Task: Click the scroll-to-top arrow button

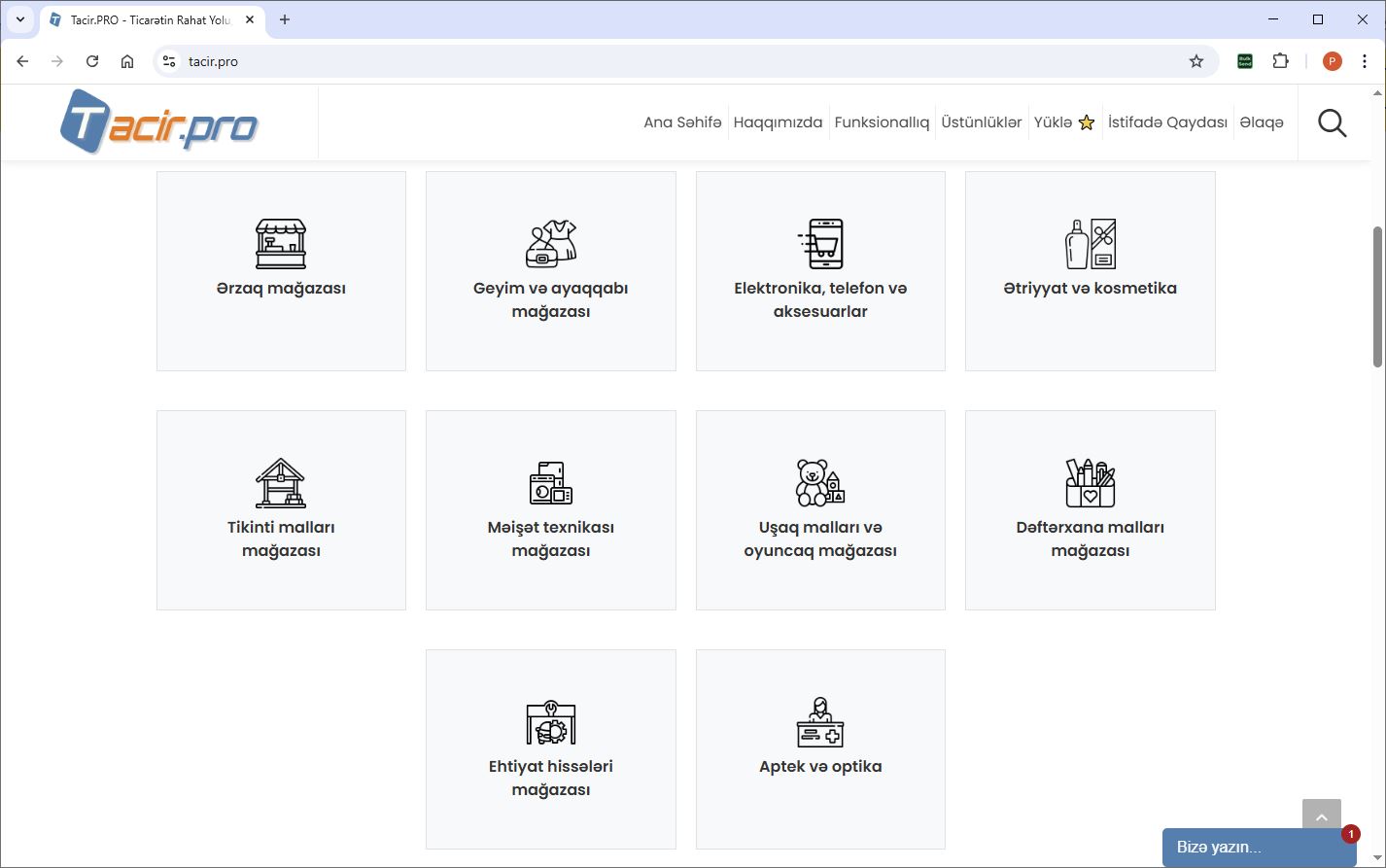Action: (1321, 817)
